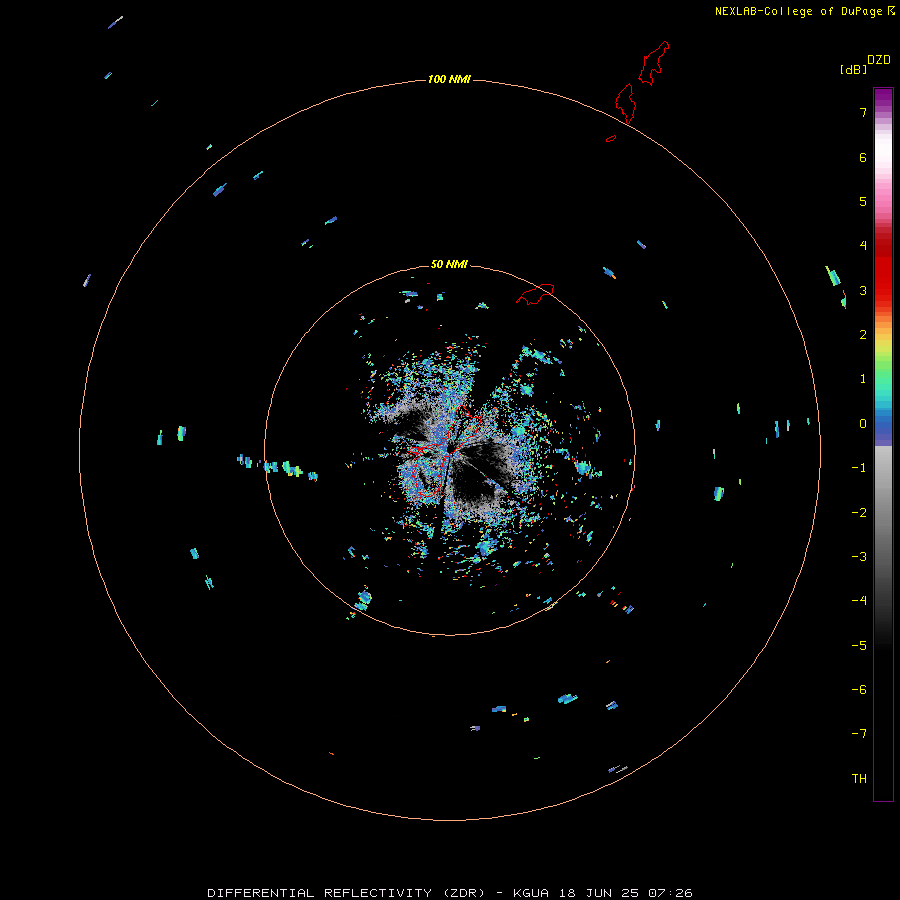Click the 0 value on the color scale
Screen dimensions: 900x900
click(863, 424)
